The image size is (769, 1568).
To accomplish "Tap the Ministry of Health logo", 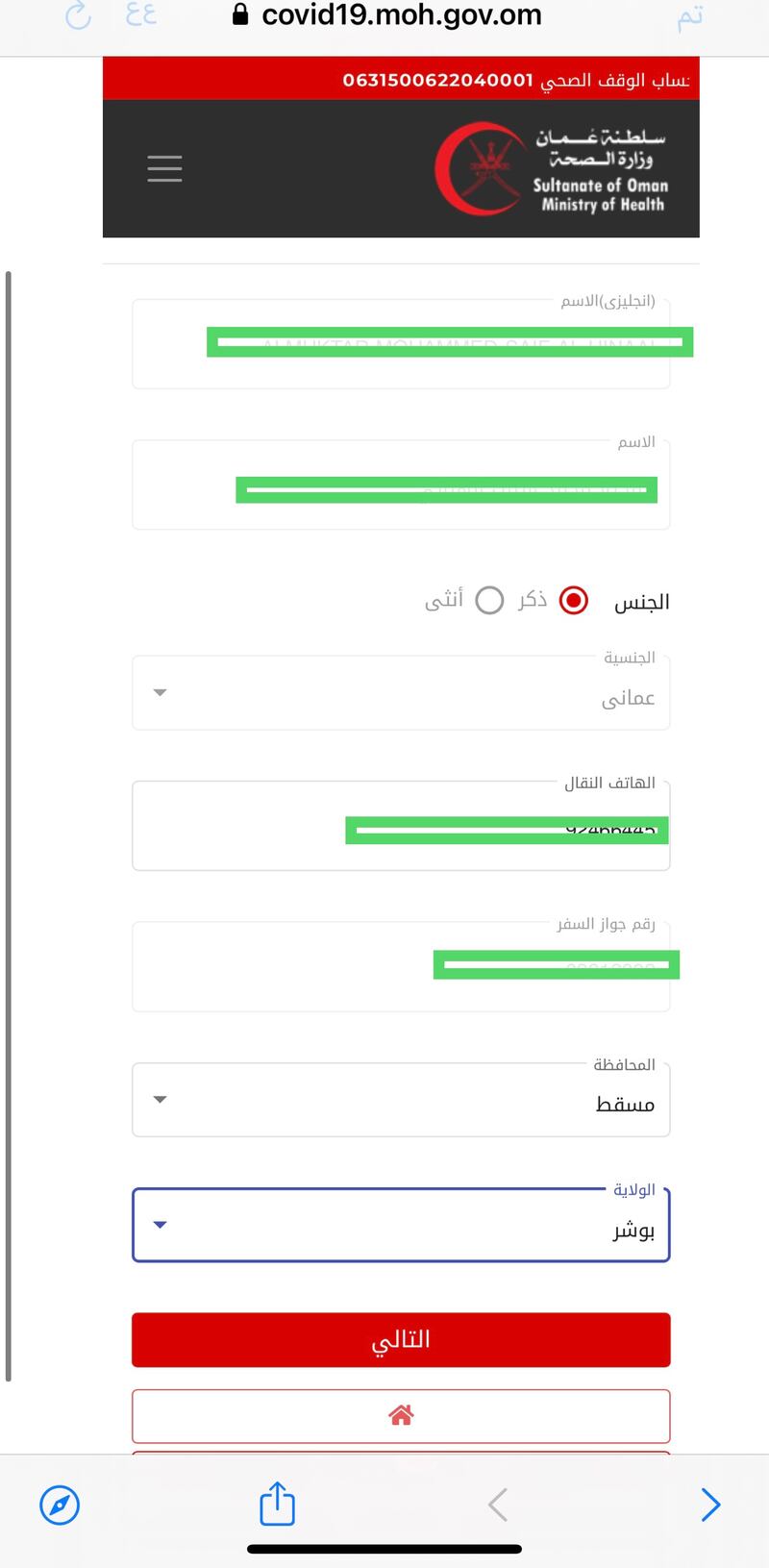I will [553, 169].
